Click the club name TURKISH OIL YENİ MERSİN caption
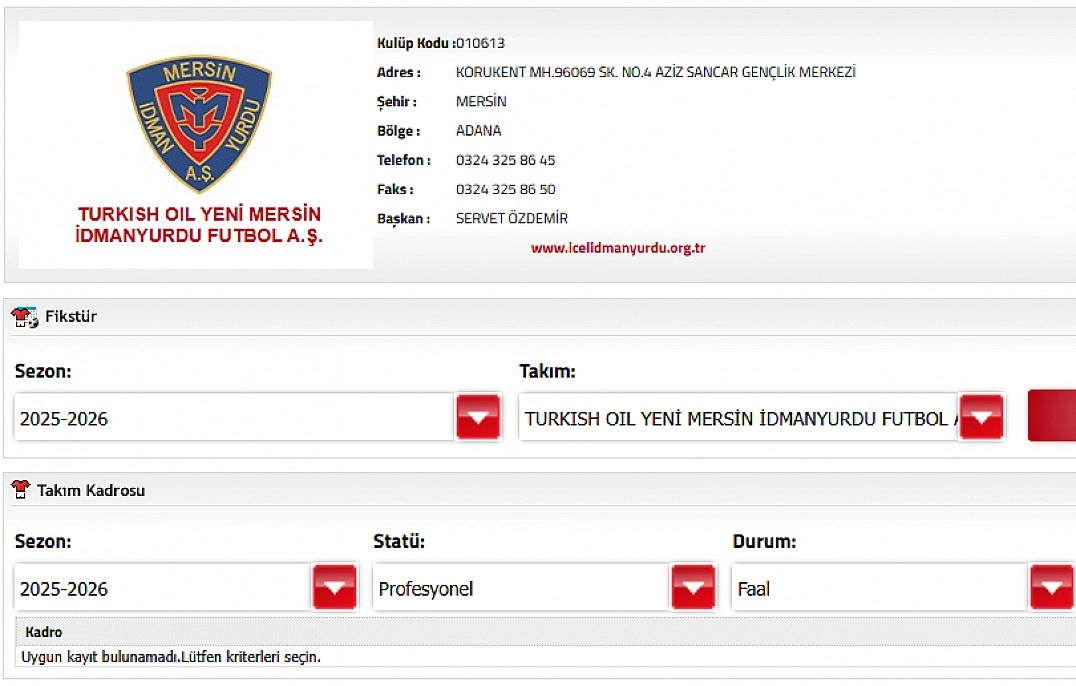Image resolution: width=1076 pixels, height=686 pixels. 199,225
